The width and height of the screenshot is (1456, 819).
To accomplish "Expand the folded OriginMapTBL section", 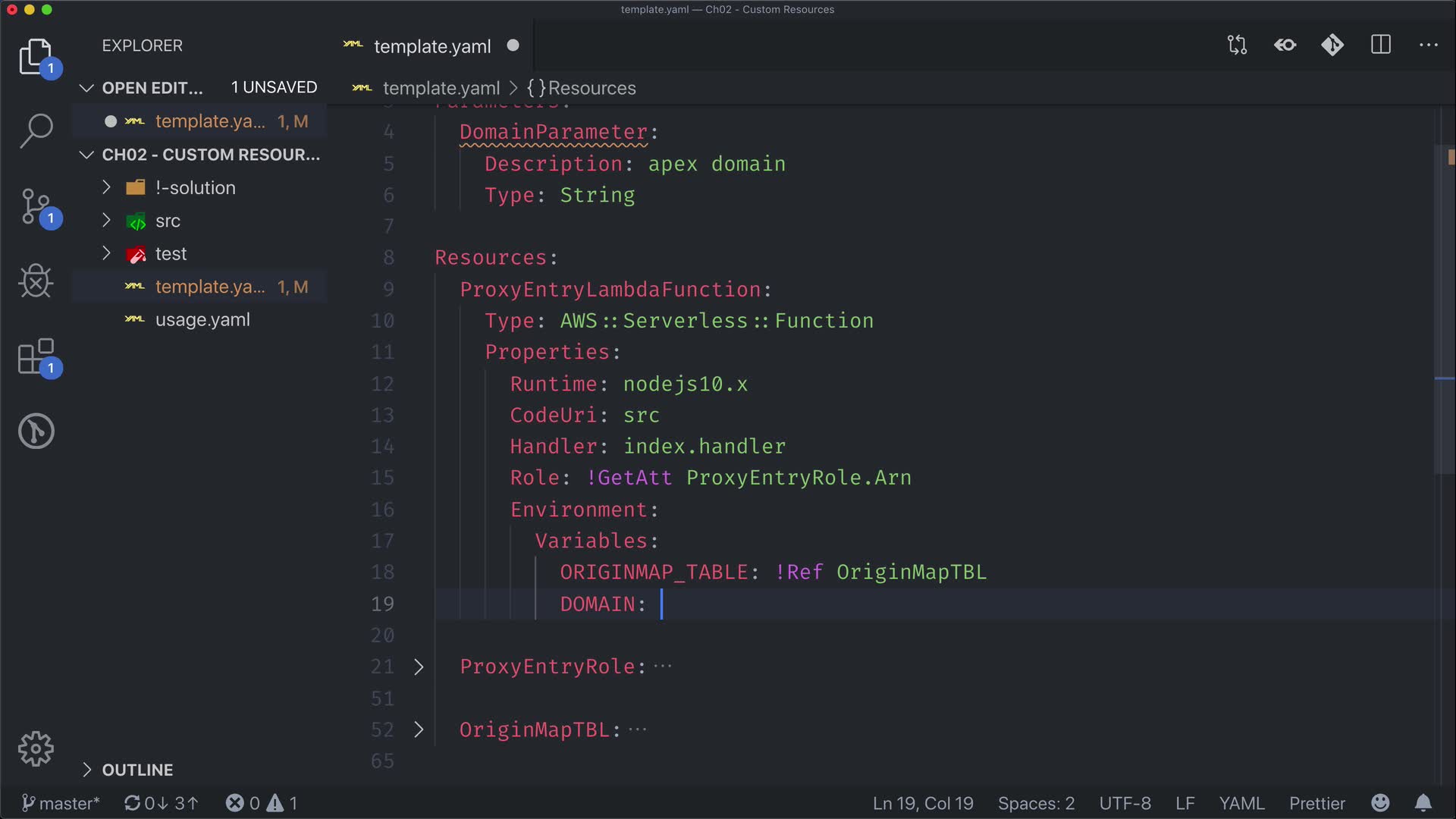I will tap(419, 730).
